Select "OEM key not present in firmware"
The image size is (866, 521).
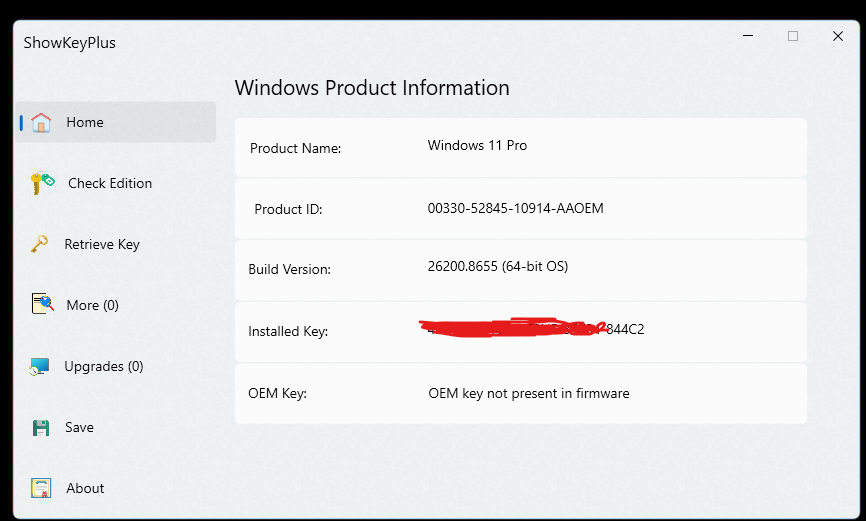tap(529, 393)
